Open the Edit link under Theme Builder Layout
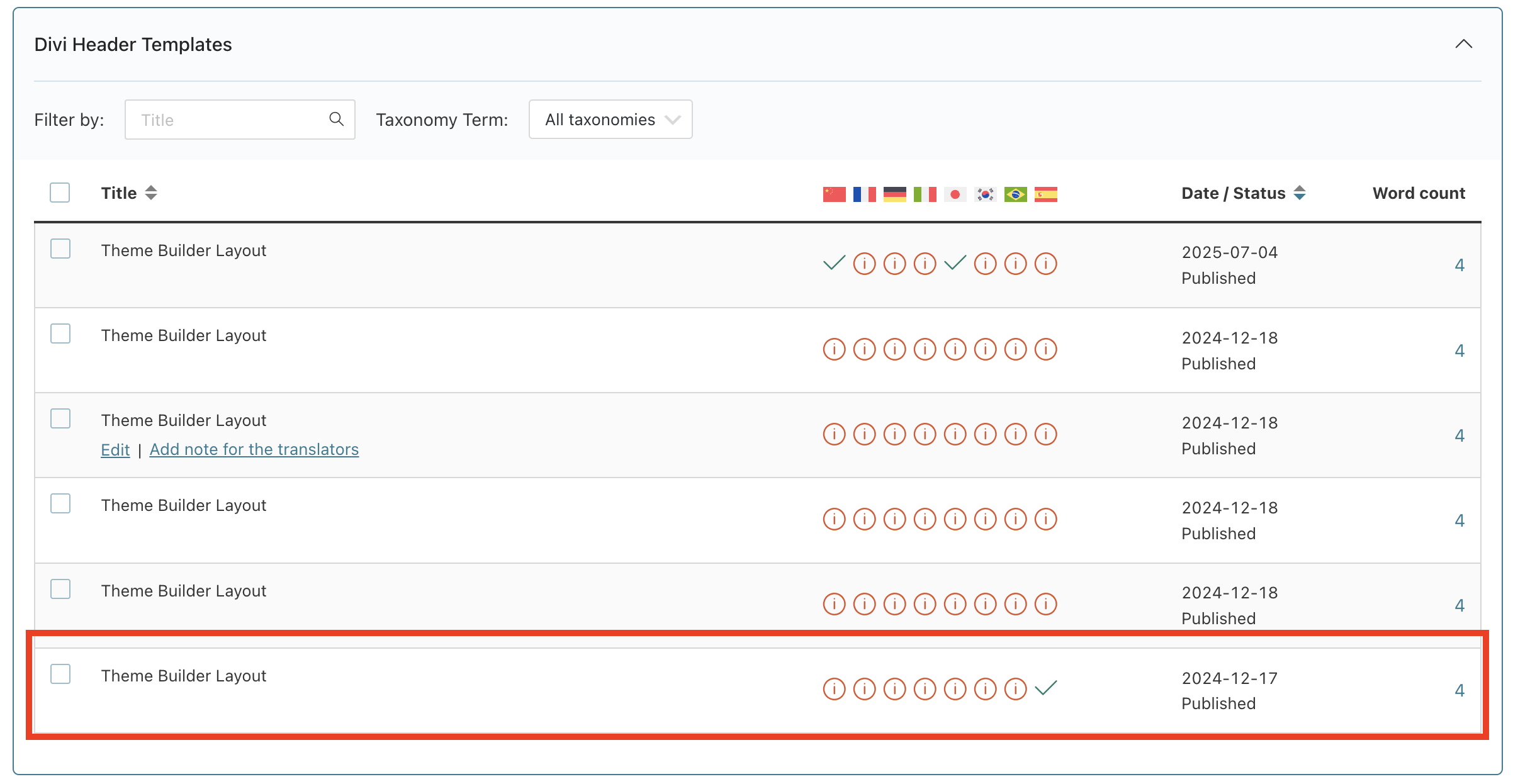The image size is (1513, 784). point(115,449)
